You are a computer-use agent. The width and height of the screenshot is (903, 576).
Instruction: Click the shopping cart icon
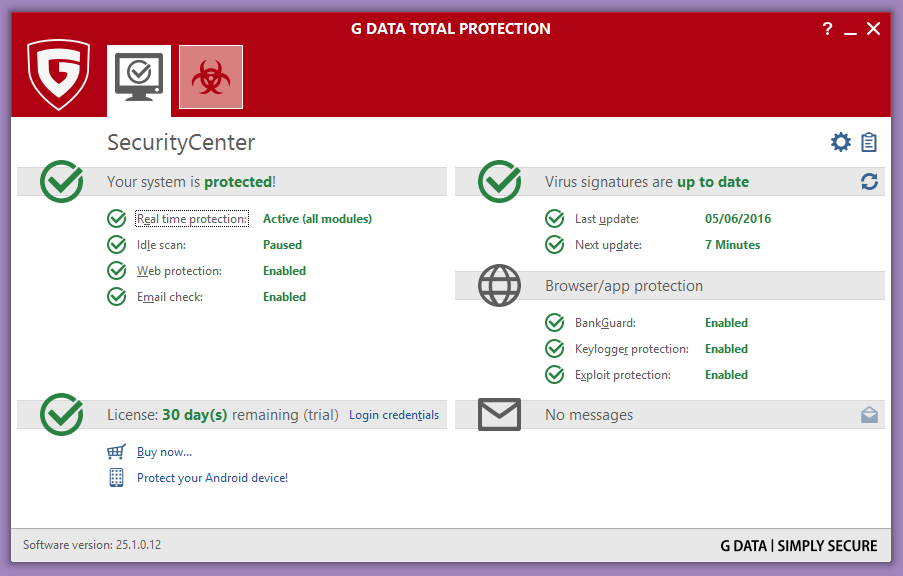pyautogui.click(x=117, y=452)
